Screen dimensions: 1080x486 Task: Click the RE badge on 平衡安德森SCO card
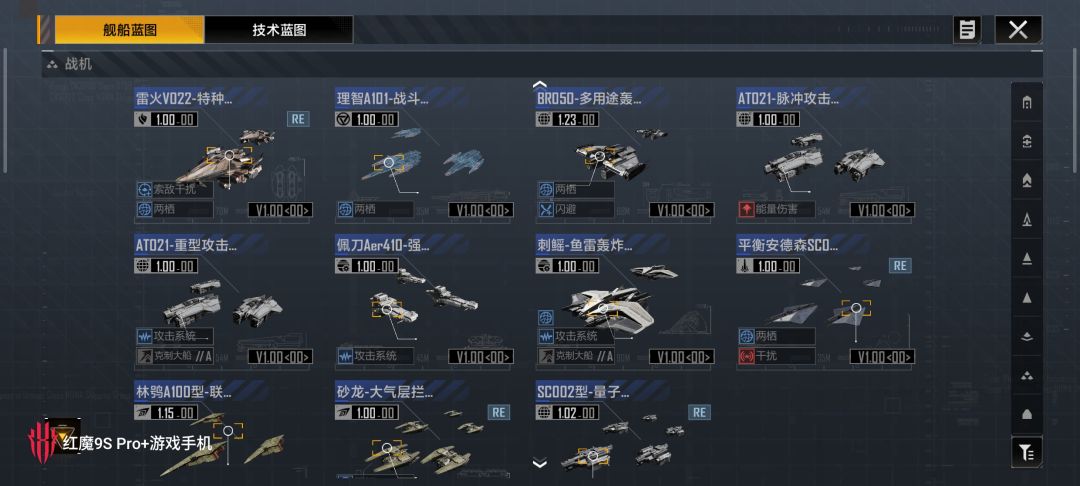(900, 265)
